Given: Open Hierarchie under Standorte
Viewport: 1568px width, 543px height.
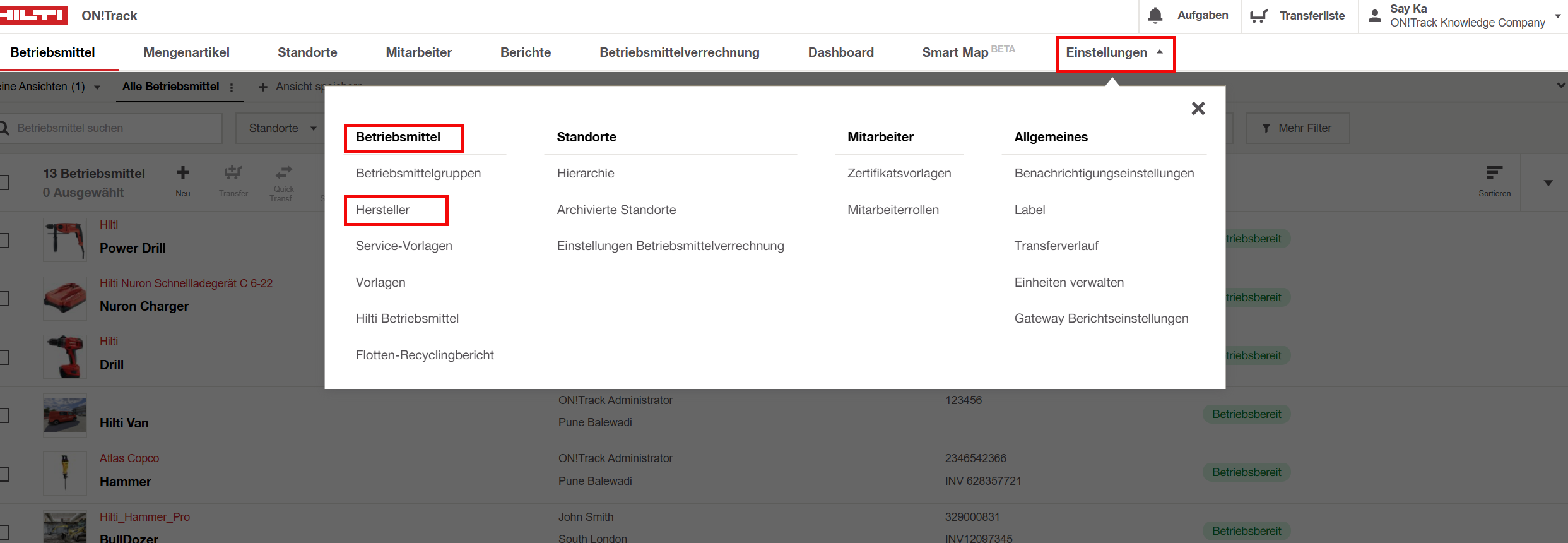Looking at the screenshot, I should pyautogui.click(x=586, y=173).
